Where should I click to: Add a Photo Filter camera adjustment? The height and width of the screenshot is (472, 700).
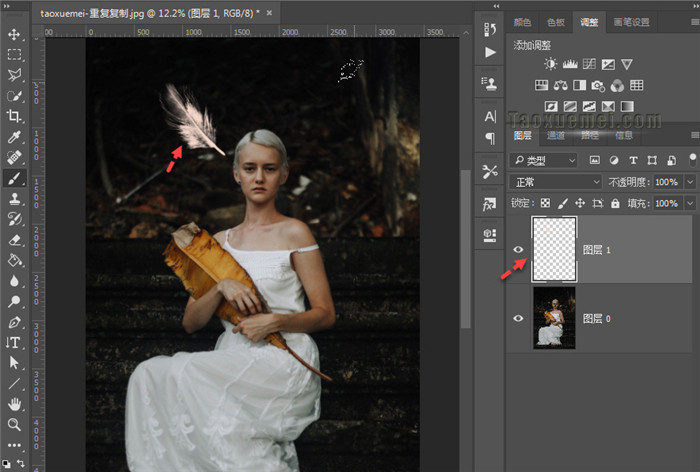(x=598, y=85)
